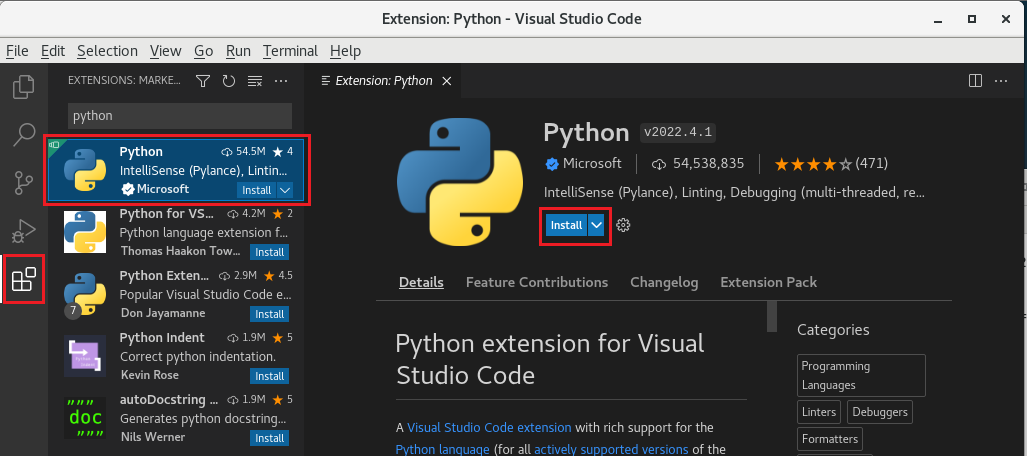Open Source Control view
Viewport: 1027px width, 456px height.
click(23, 182)
